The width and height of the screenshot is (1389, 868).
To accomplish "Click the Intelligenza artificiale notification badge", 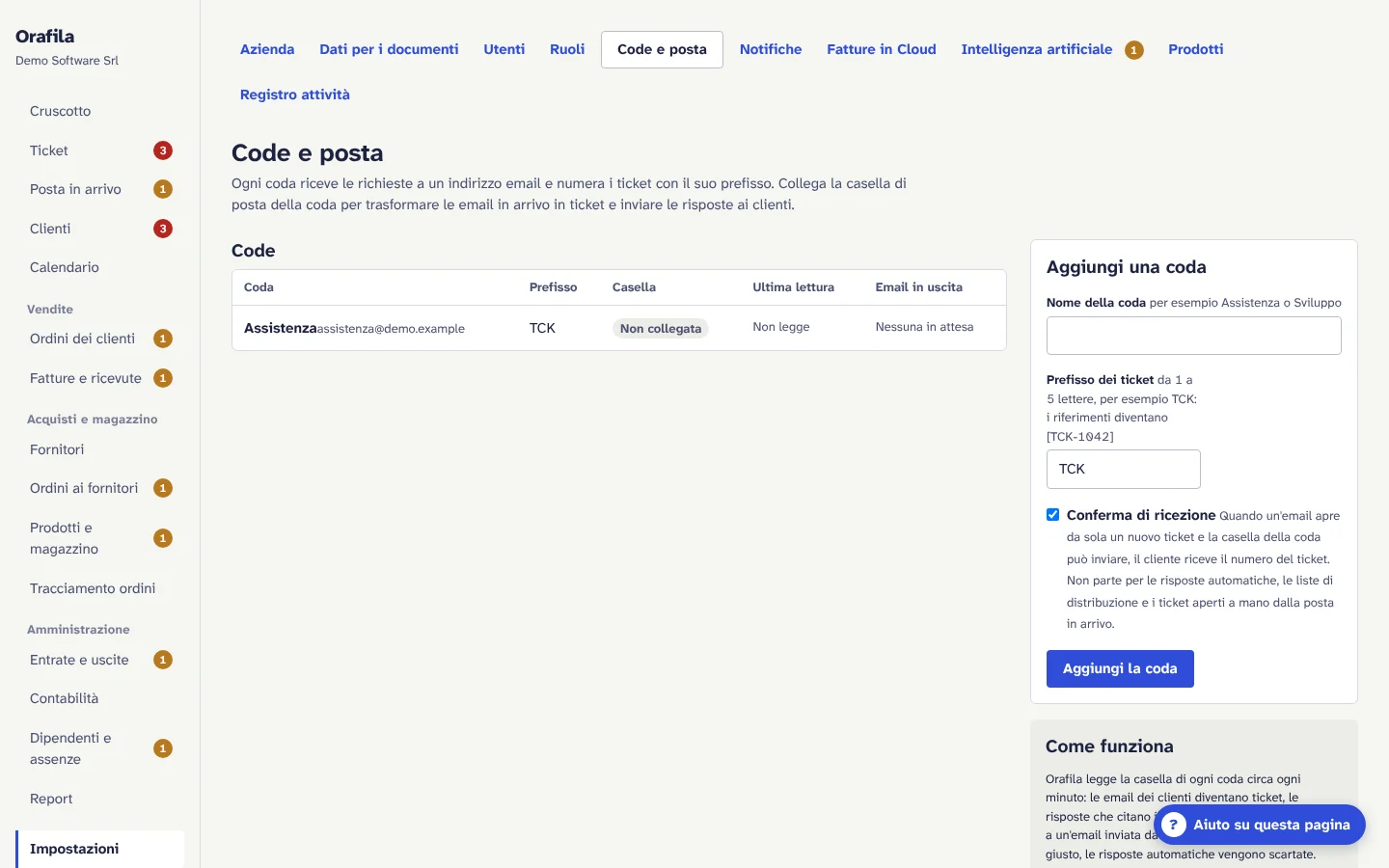I will pyautogui.click(x=1134, y=50).
